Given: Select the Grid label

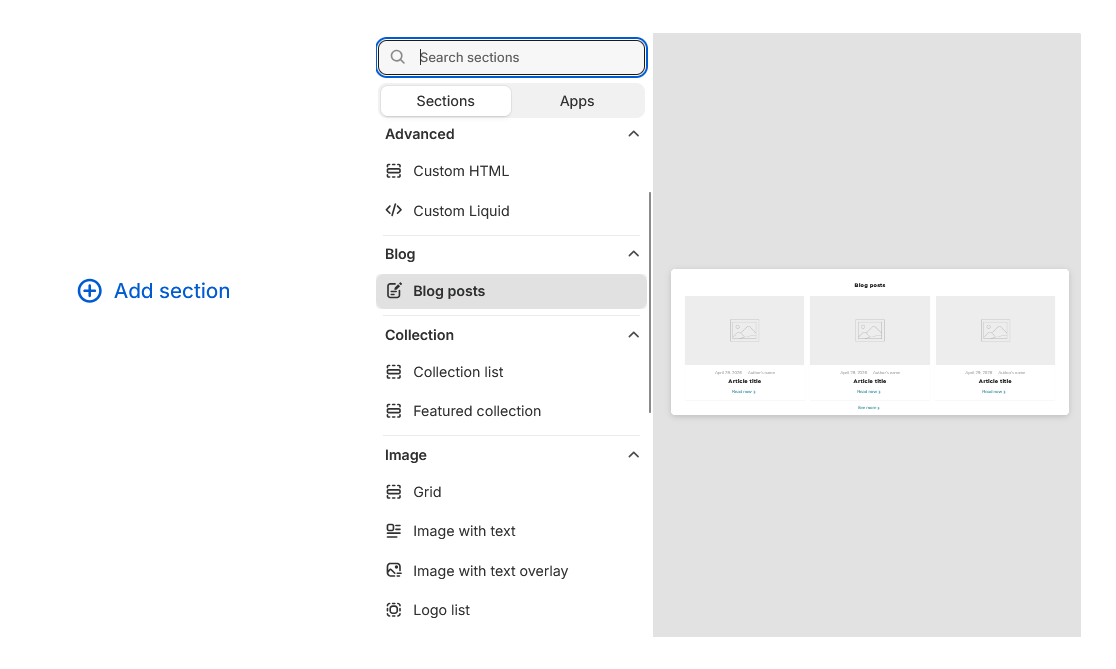Looking at the screenshot, I should click(427, 492).
